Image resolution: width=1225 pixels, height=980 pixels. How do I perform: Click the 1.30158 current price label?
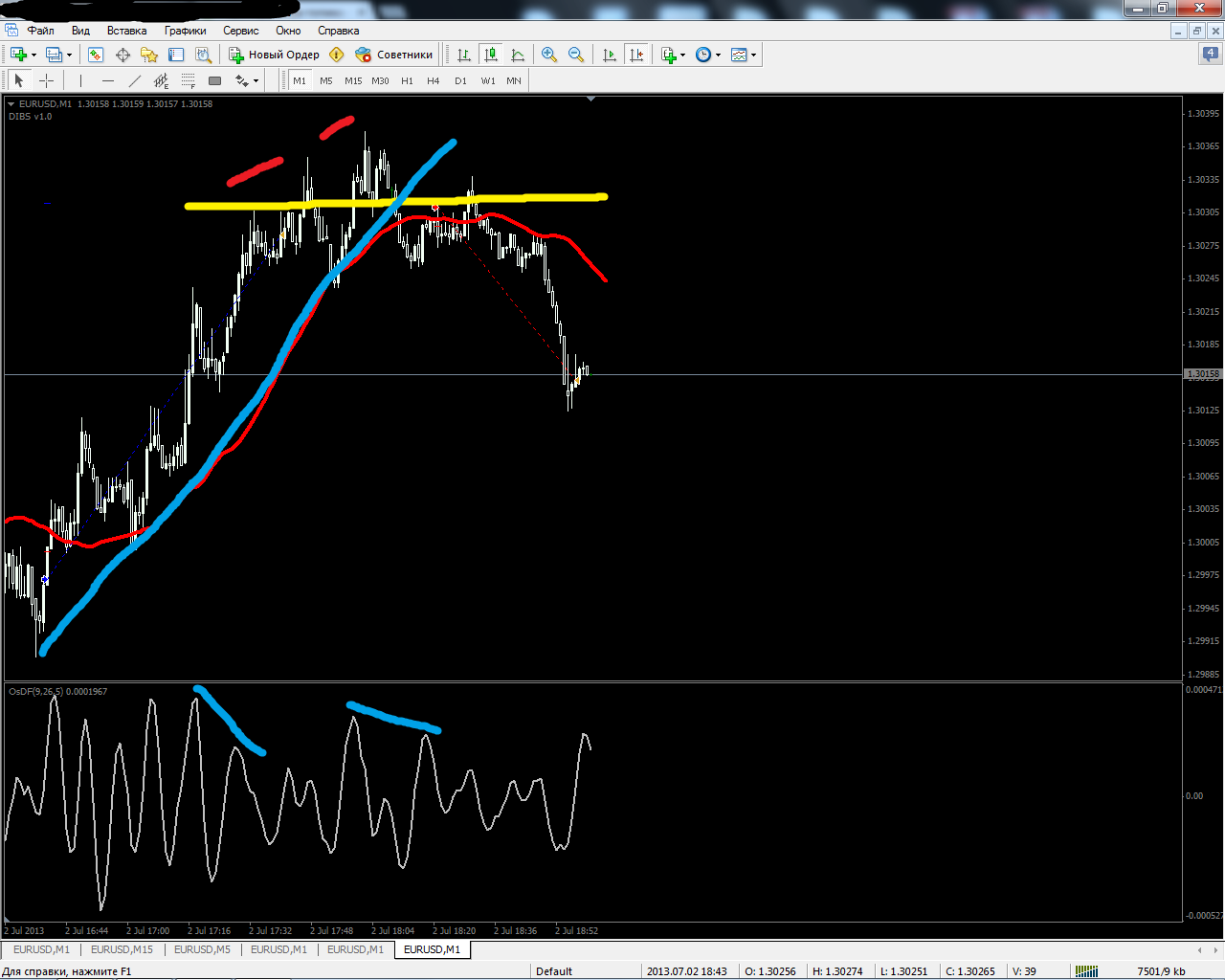click(1203, 374)
